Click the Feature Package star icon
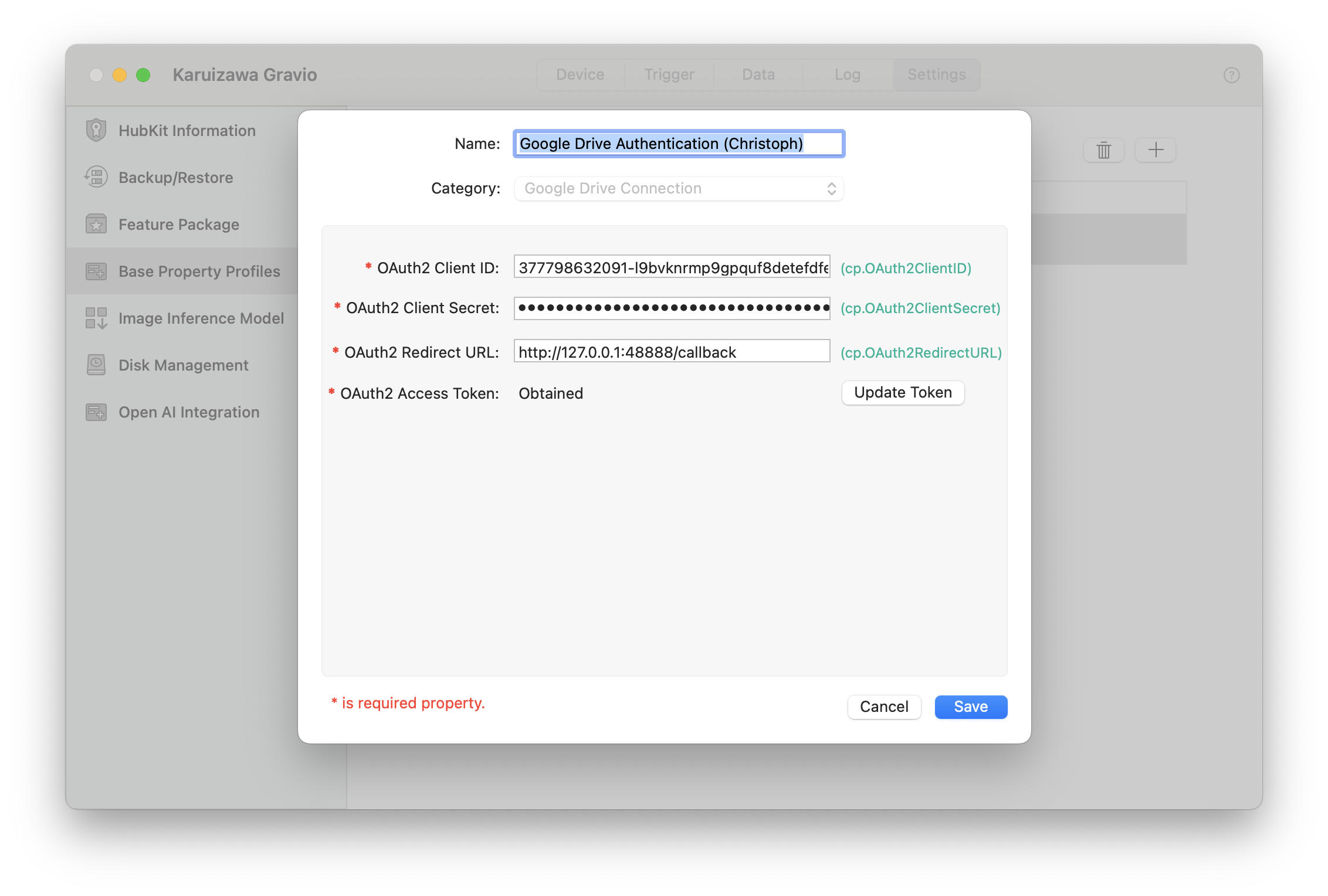The width and height of the screenshot is (1328, 896). 96,224
